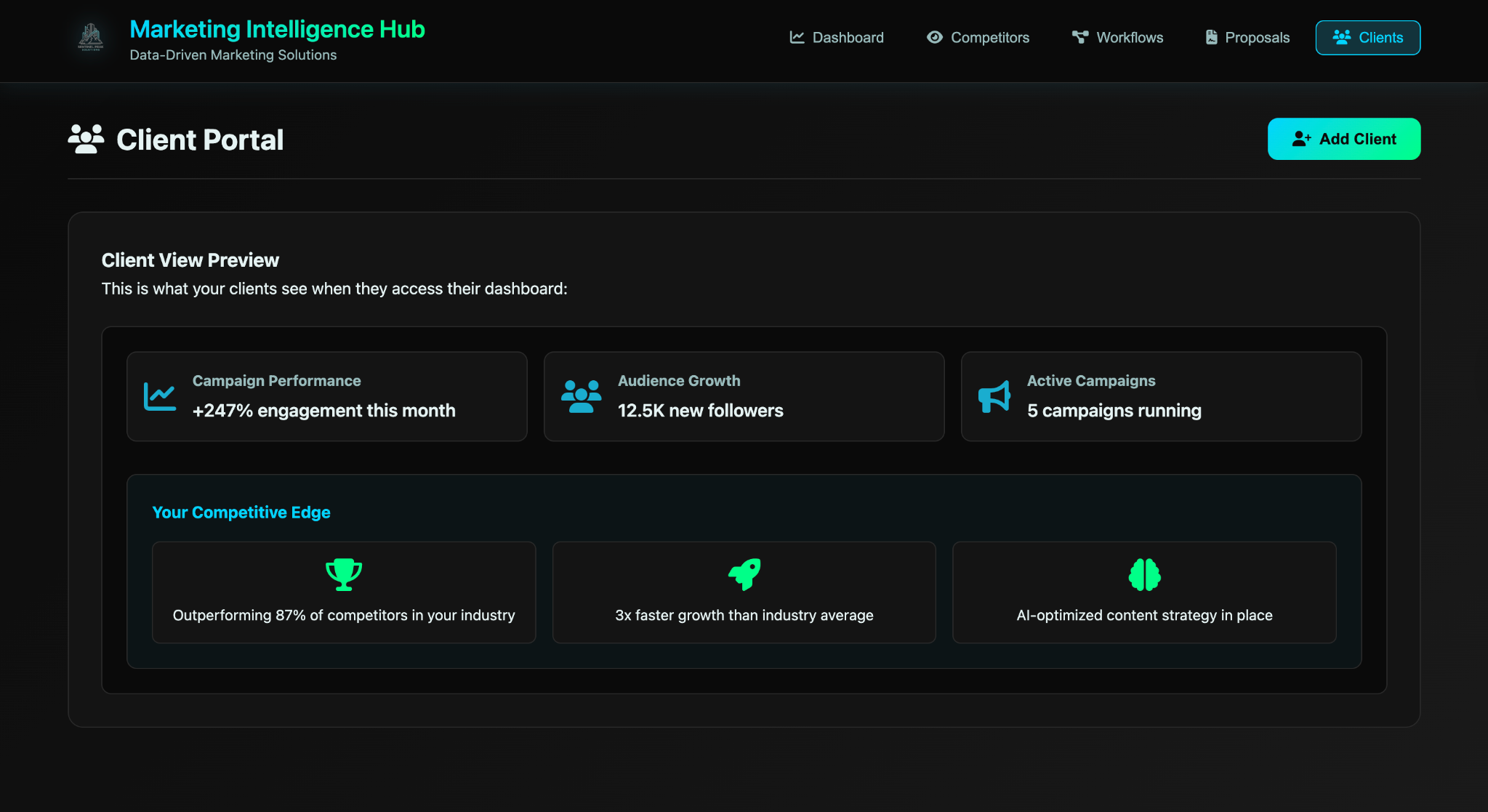
Task: Click the 5 campaigns running card
Action: click(x=1161, y=396)
